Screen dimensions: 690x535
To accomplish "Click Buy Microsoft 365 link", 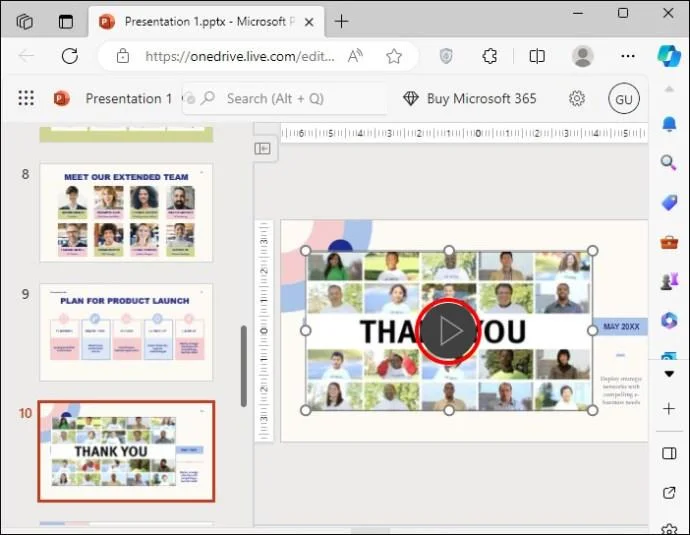I will 469,99.
